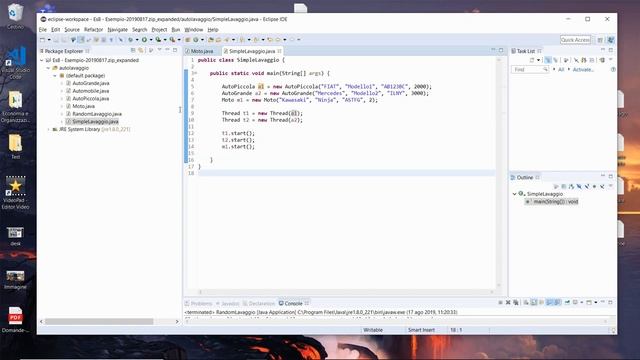This screenshot has width=640, height=360.
Task: Toggle Link with Editor in Package Explorer
Action: (x=141, y=50)
